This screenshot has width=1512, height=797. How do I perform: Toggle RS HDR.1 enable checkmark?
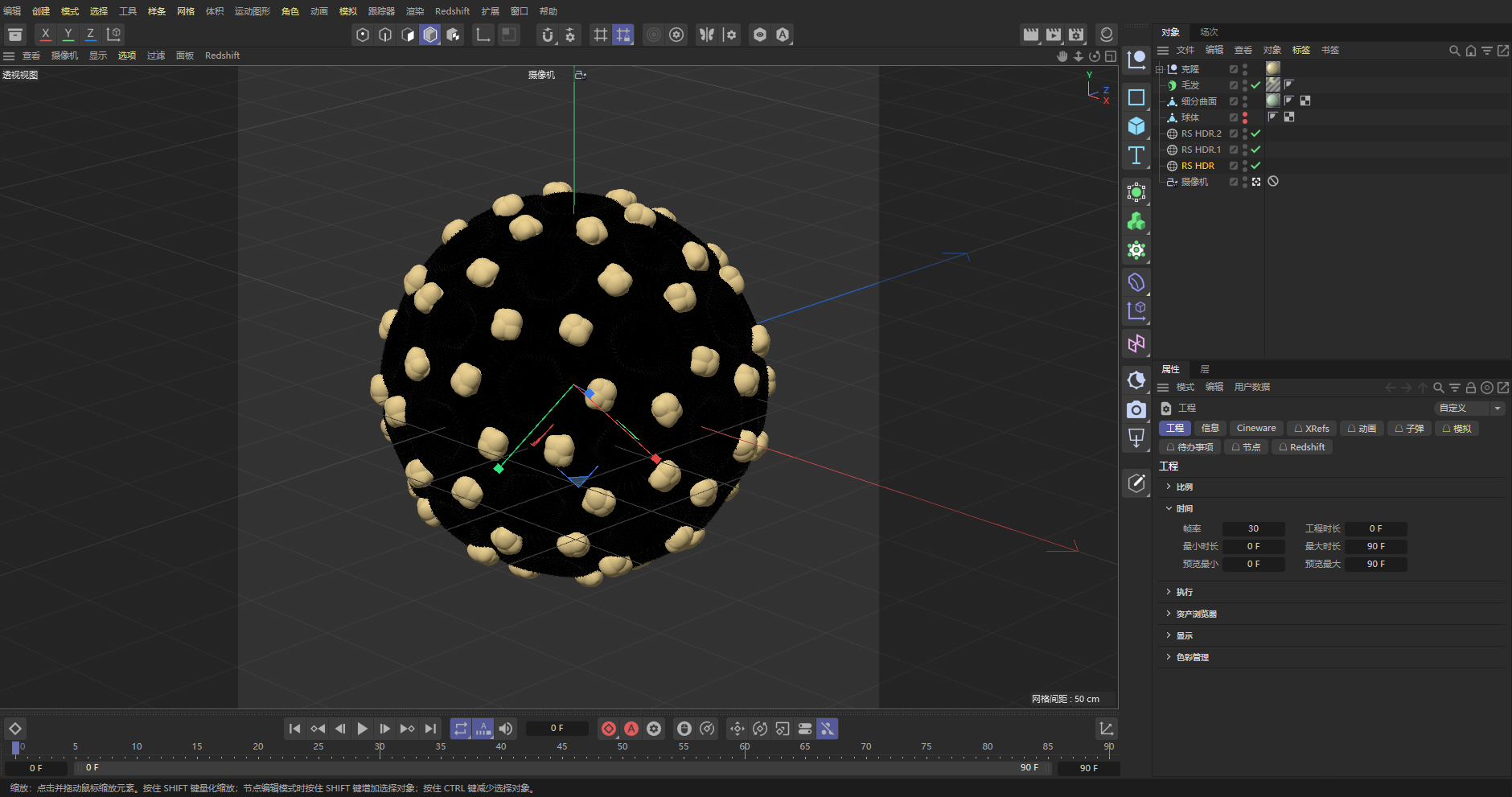coord(1255,150)
